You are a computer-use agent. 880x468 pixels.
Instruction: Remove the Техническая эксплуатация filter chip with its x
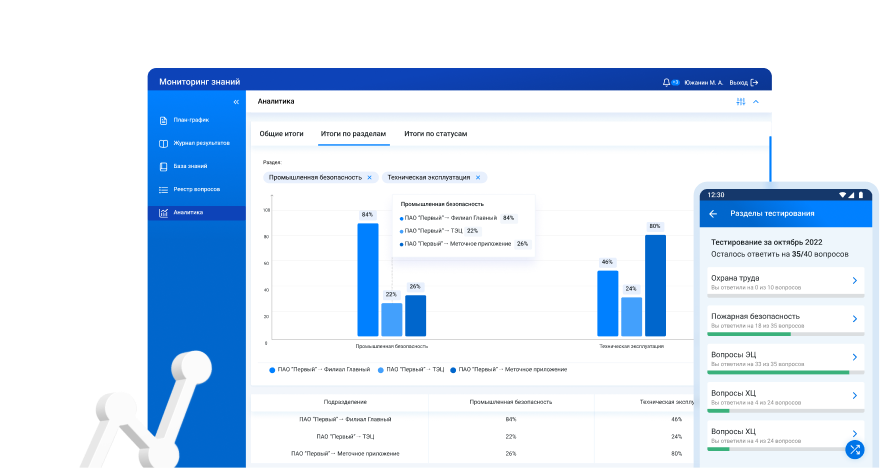click(478, 177)
